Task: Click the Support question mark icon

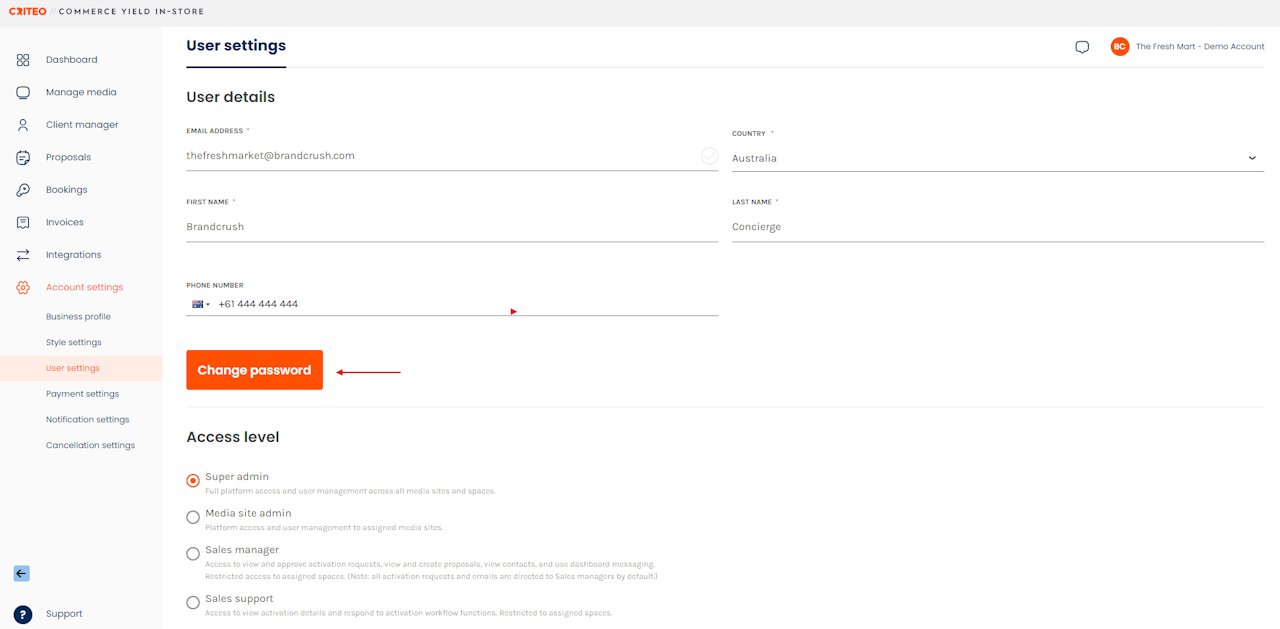Action: (x=23, y=614)
